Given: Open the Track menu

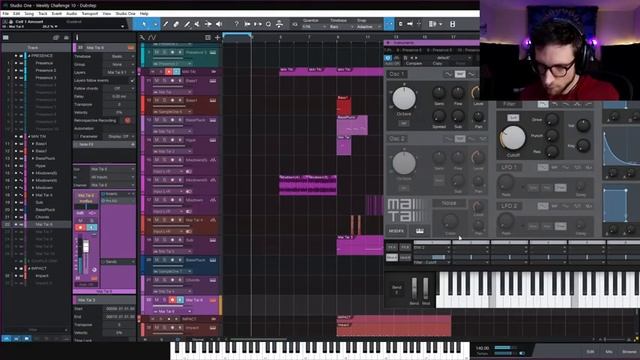Looking at the screenshot, I should [43, 14].
